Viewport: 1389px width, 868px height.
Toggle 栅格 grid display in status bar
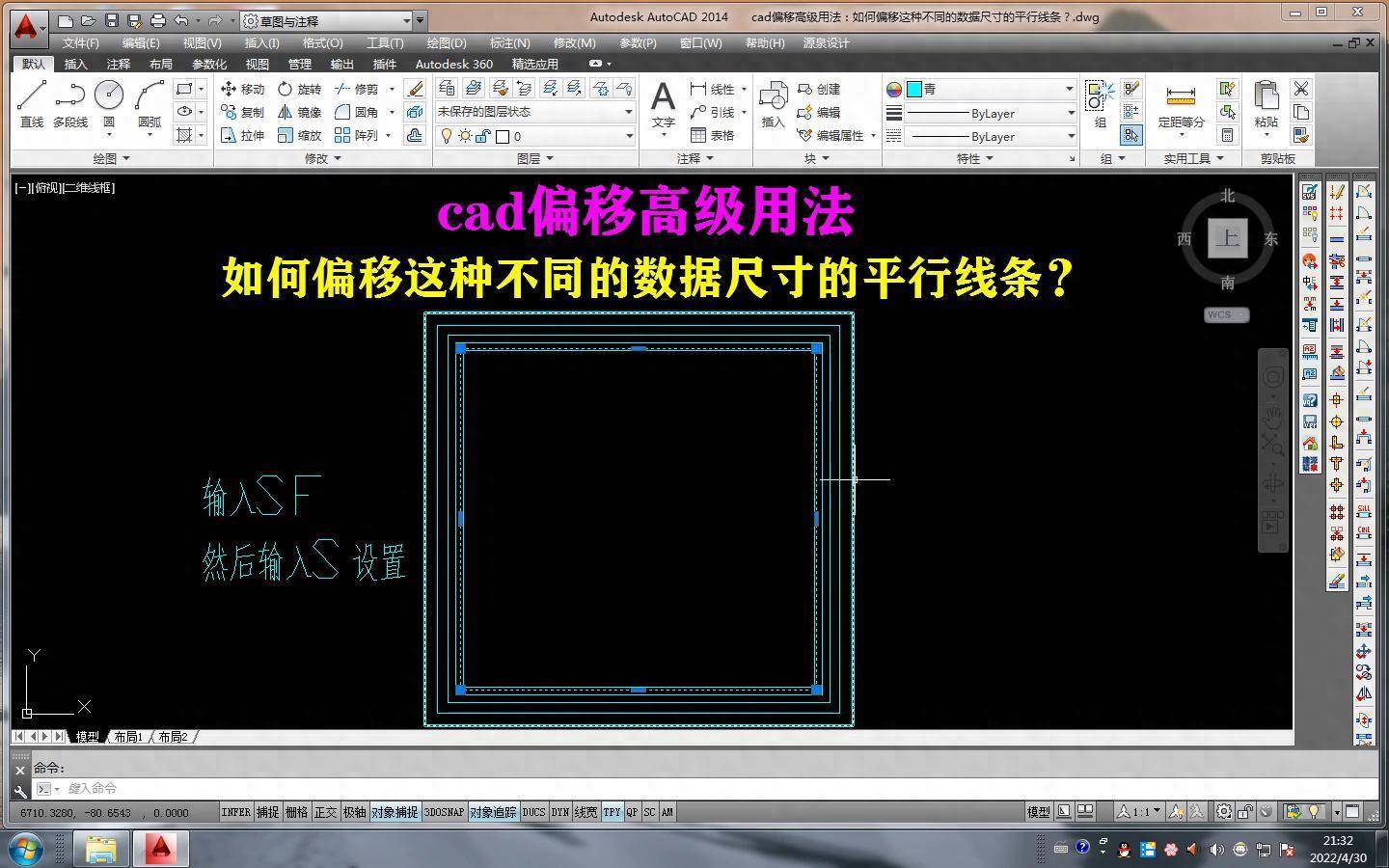[x=297, y=812]
